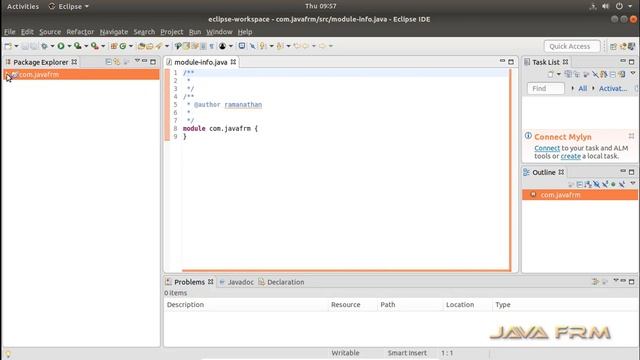The image size is (640, 360).
Task: Open the Window menu
Action: pyautogui.click(x=219, y=32)
